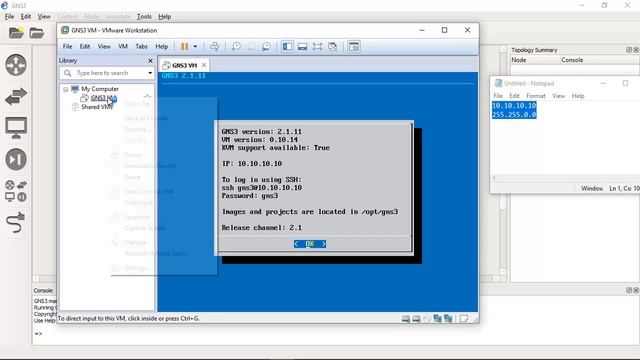Image resolution: width=640 pixels, height=360 pixels.
Task: Send Ctrl+Alt+Del to the virtual machine
Action: coord(214,47)
